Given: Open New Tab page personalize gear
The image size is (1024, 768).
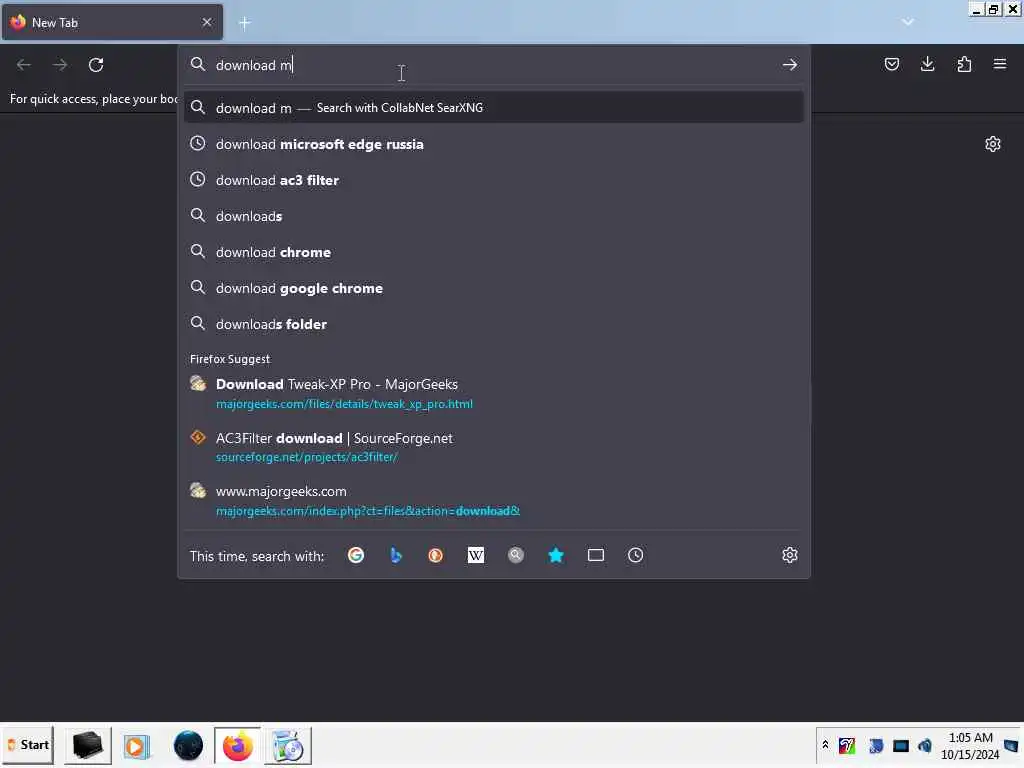Looking at the screenshot, I should click(993, 144).
